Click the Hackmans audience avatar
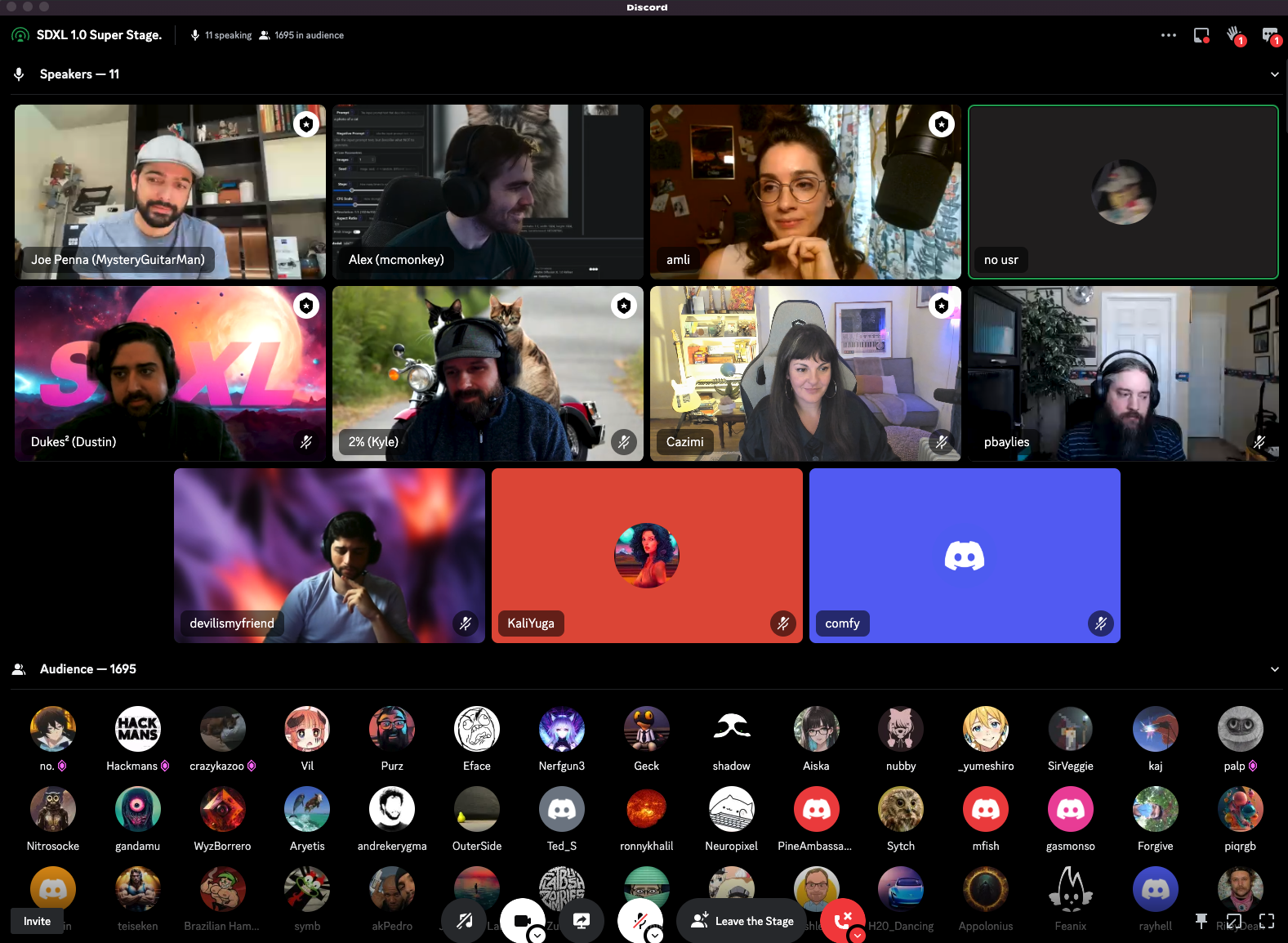Image resolution: width=1288 pixels, height=943 pixels. [138, 729]
